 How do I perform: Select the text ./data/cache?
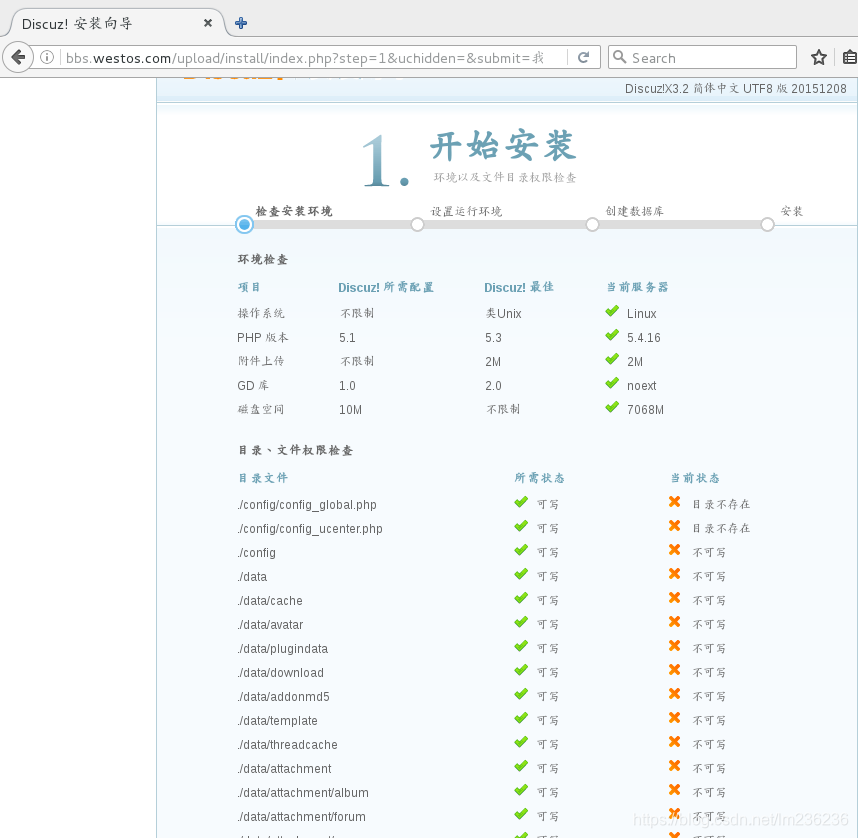tap(270, 600)
